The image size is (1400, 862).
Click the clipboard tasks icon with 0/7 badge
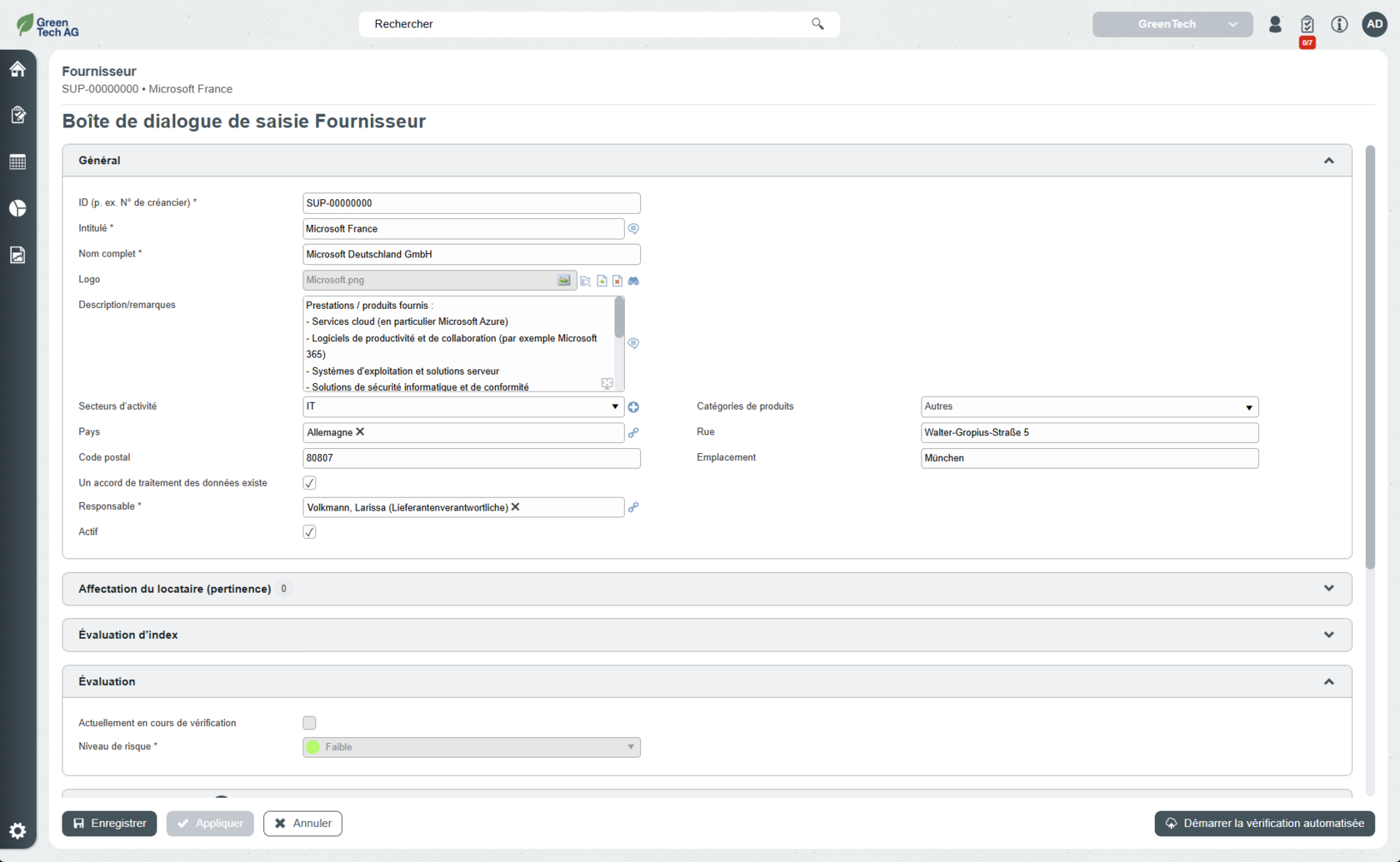(x=1307, y=25)
